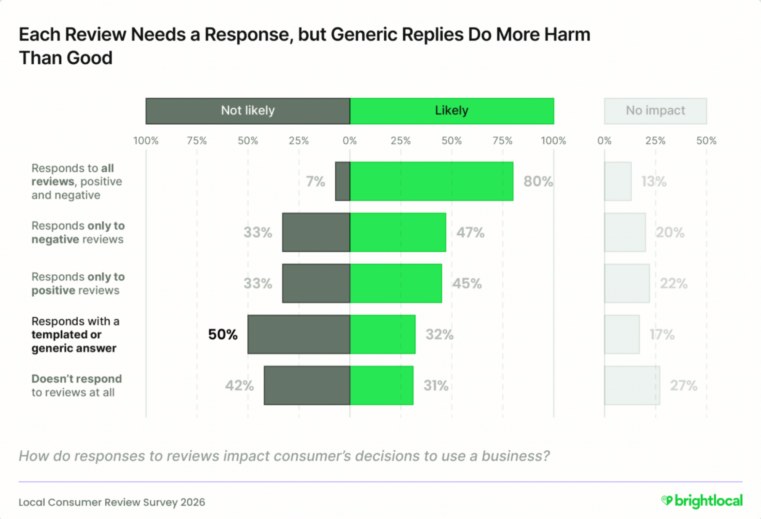Click 'Local Consumer Review Survey 2026' footer text
This screenshot has height=519, width=761.
coord(112,502)
